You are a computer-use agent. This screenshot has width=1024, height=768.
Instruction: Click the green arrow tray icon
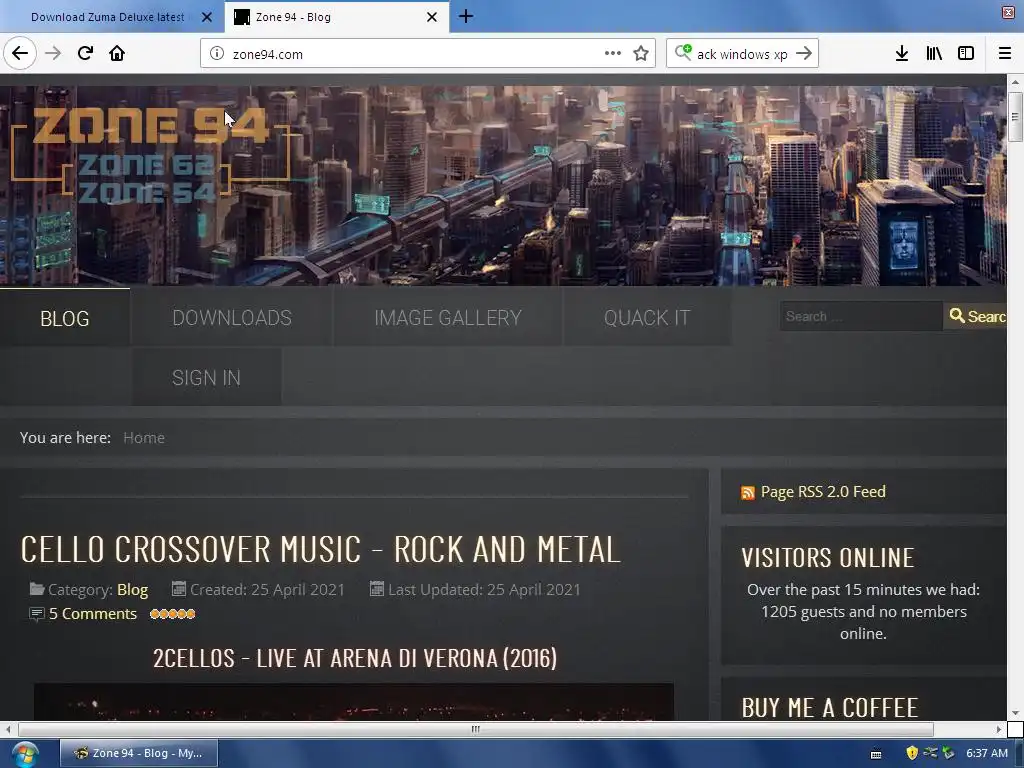948,753
